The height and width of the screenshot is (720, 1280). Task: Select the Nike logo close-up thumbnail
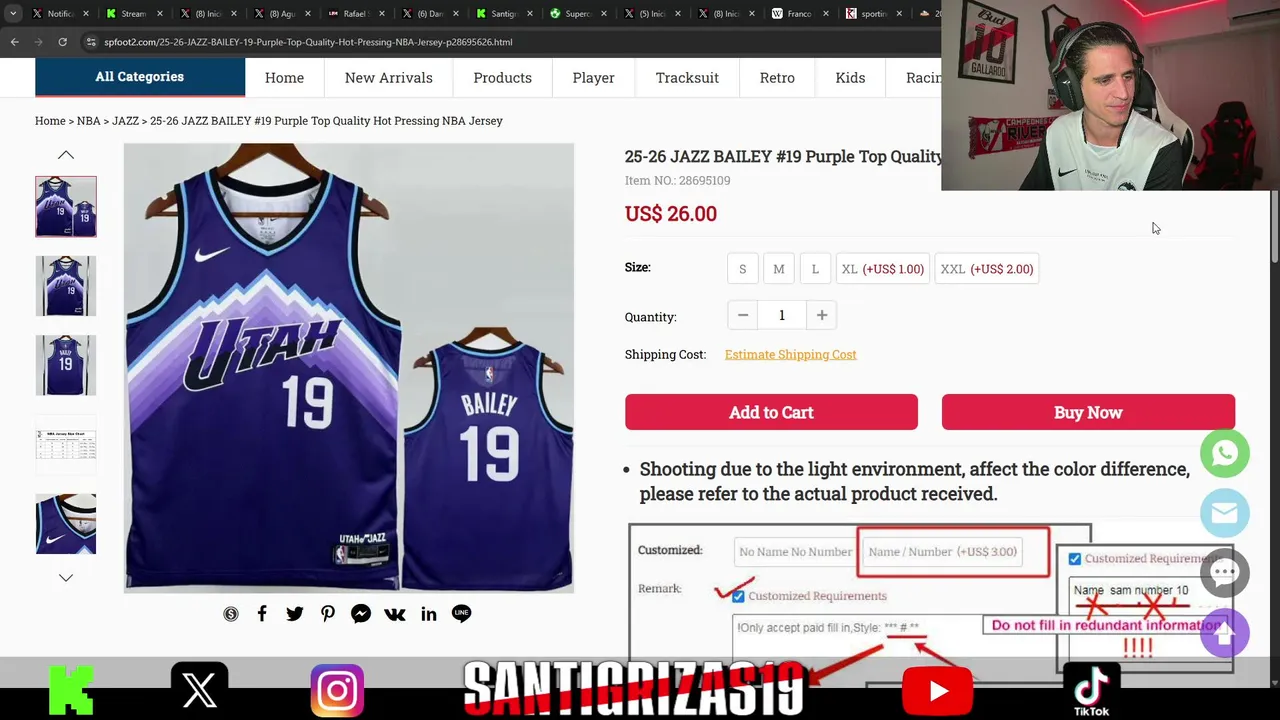pos(66,524)
